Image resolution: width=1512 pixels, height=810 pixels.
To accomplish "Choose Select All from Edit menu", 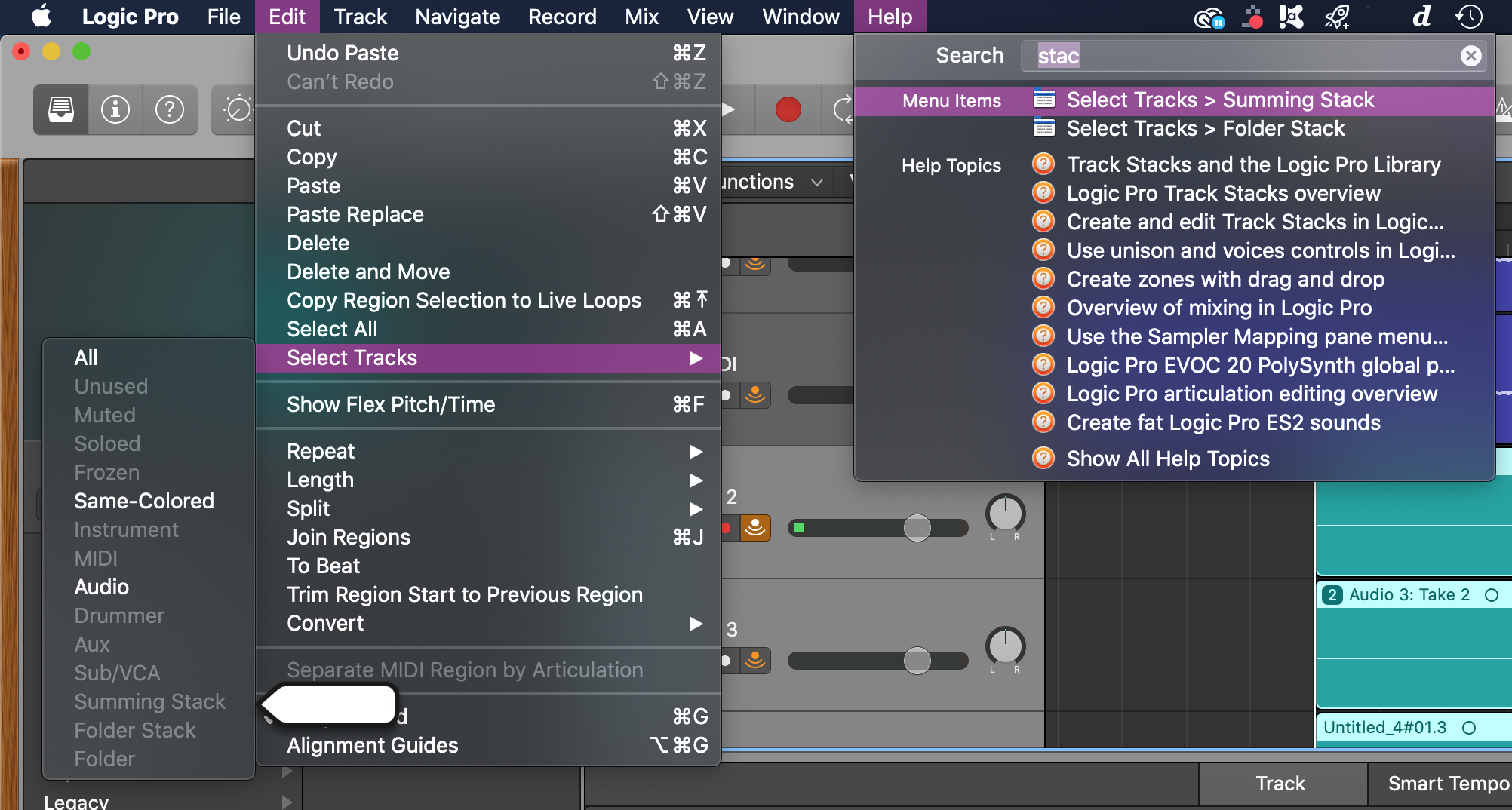I will (488, 329).
